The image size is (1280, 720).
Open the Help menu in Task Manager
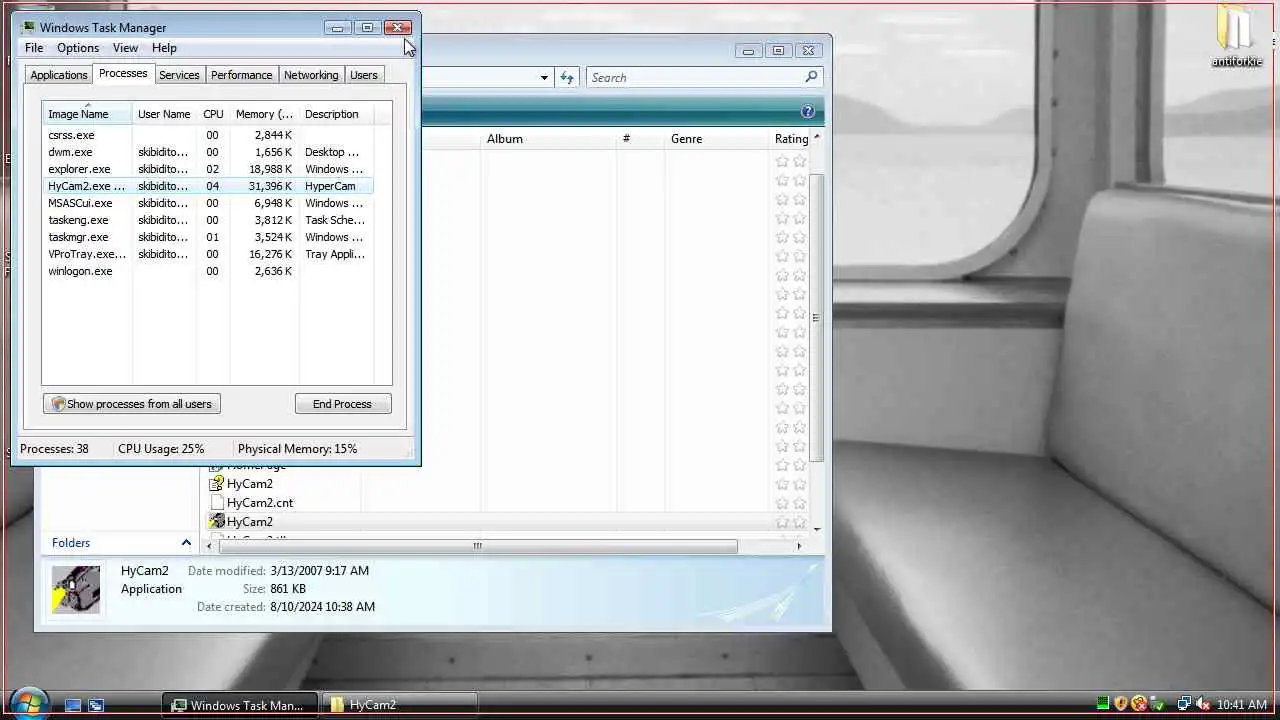[x=164, y=48]
